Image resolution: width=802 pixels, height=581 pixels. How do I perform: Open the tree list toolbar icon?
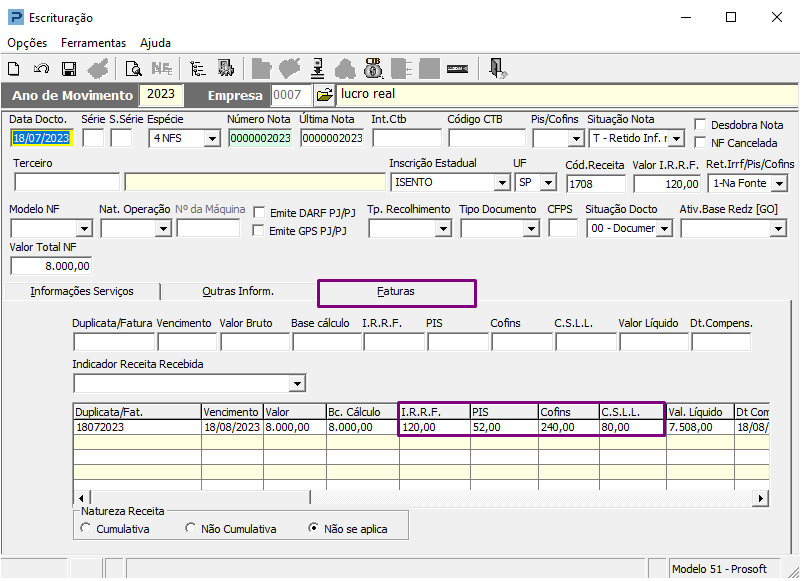(x=197, y=69)
